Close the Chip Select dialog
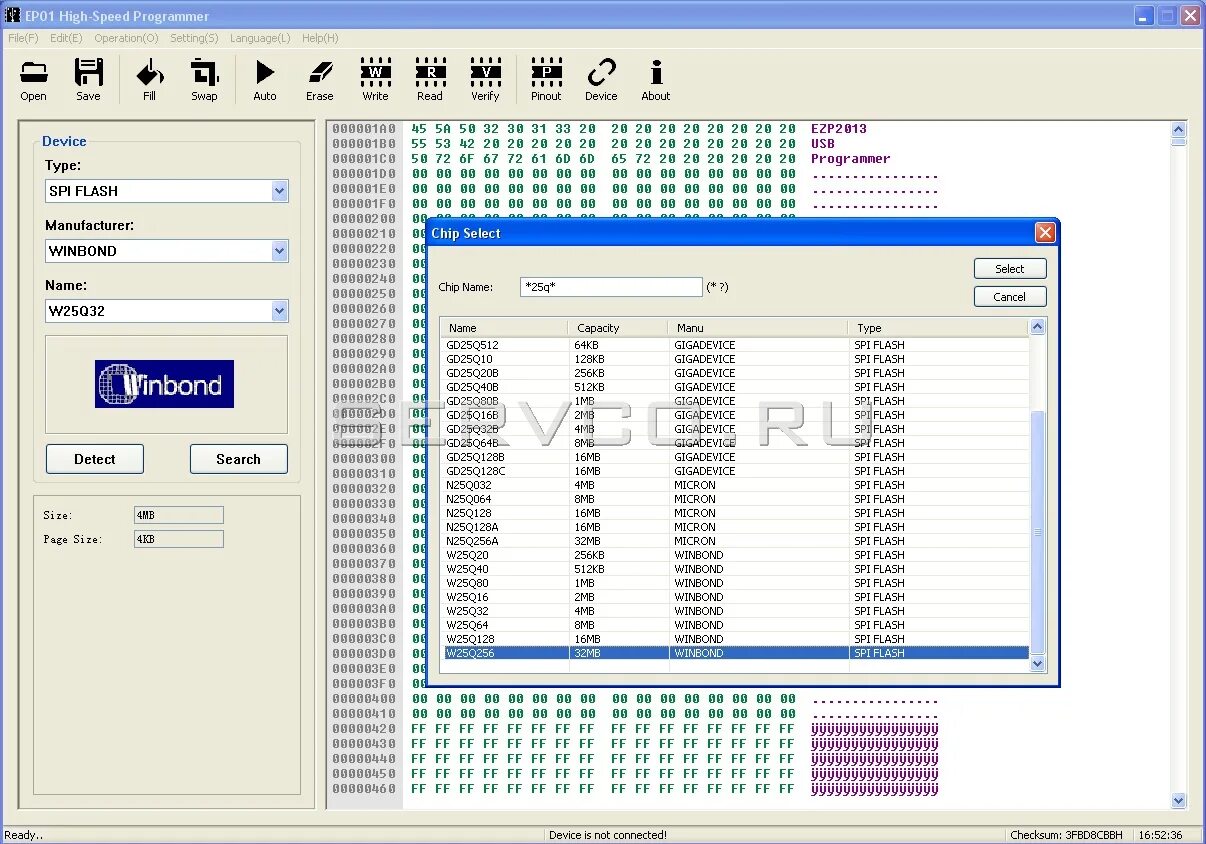Screen dimensions: 1206x844 point(1045,233)
